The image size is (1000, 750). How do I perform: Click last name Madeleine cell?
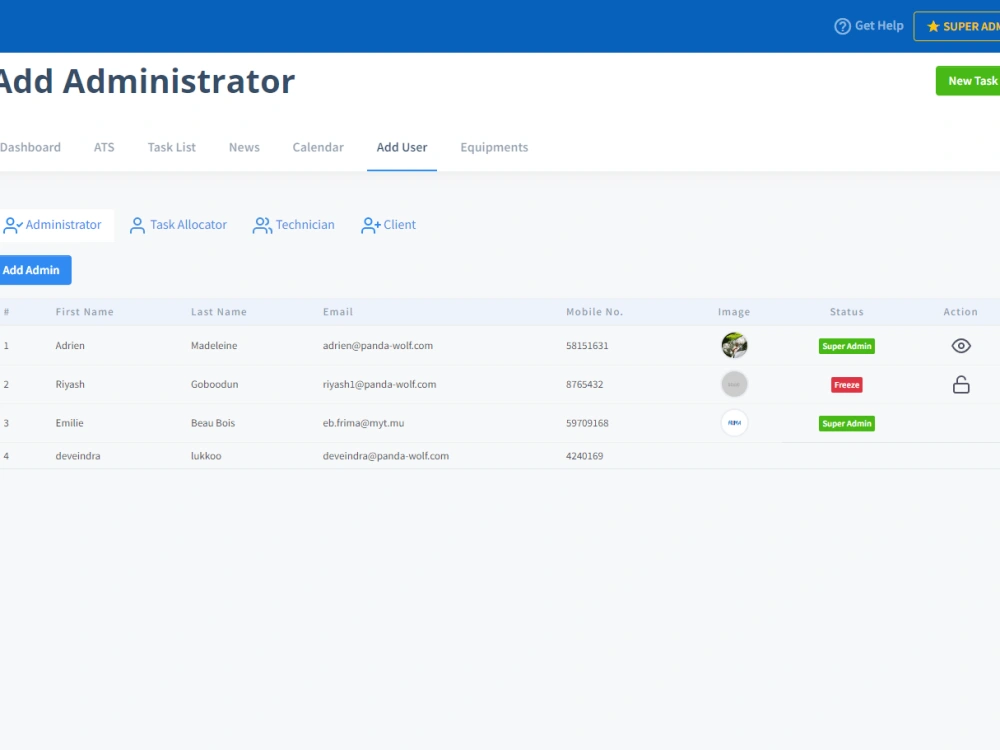(214, 346)
